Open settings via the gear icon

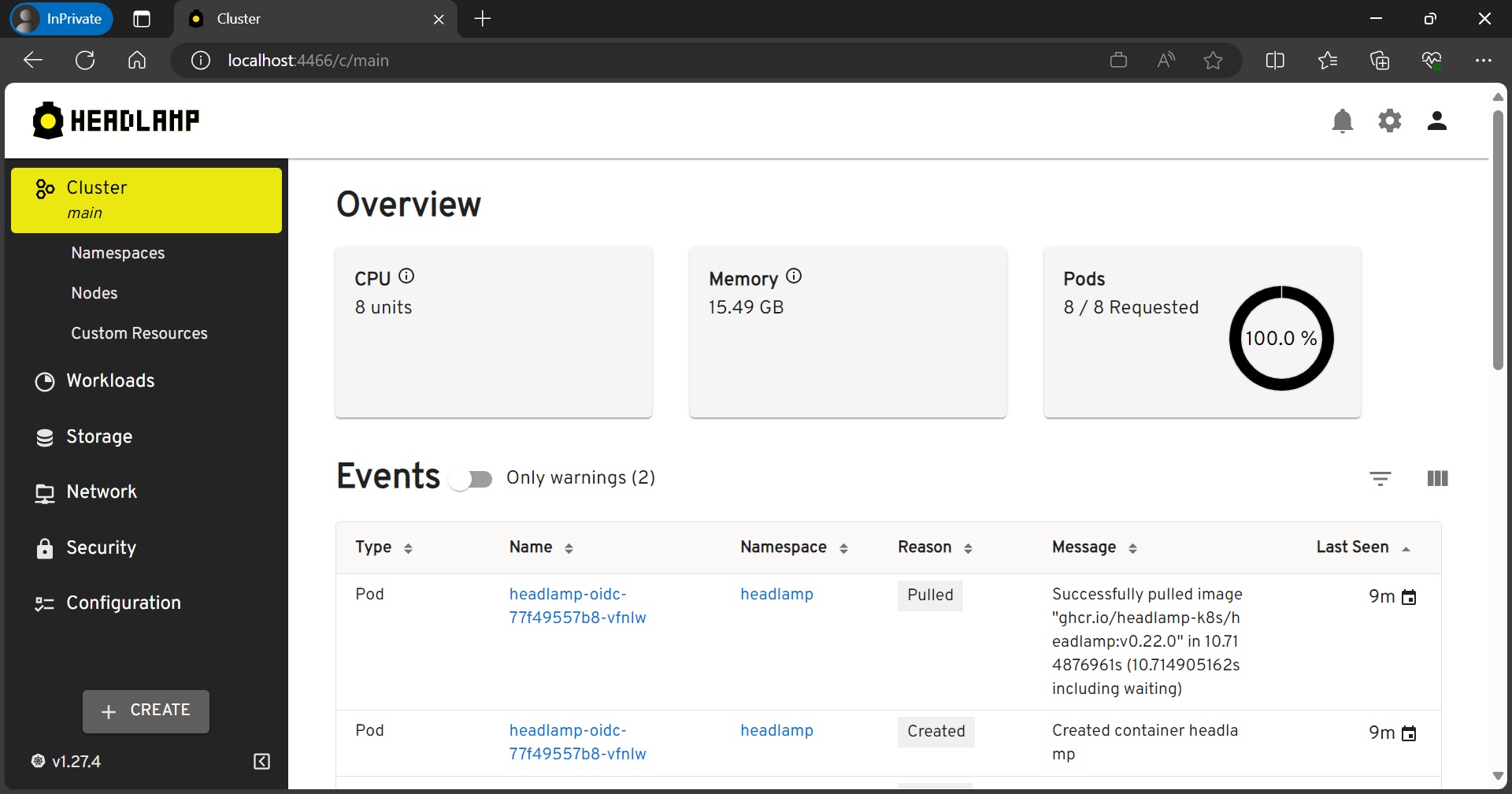1389,121
